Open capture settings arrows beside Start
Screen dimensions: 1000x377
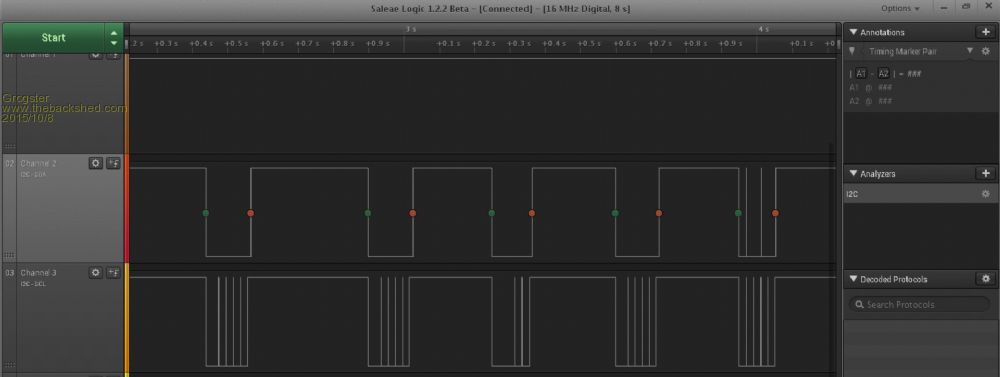114,38
